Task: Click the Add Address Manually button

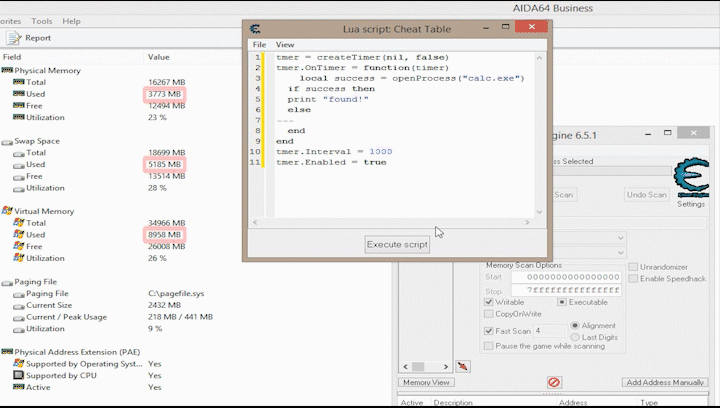Action: click(x=664, y=382)
